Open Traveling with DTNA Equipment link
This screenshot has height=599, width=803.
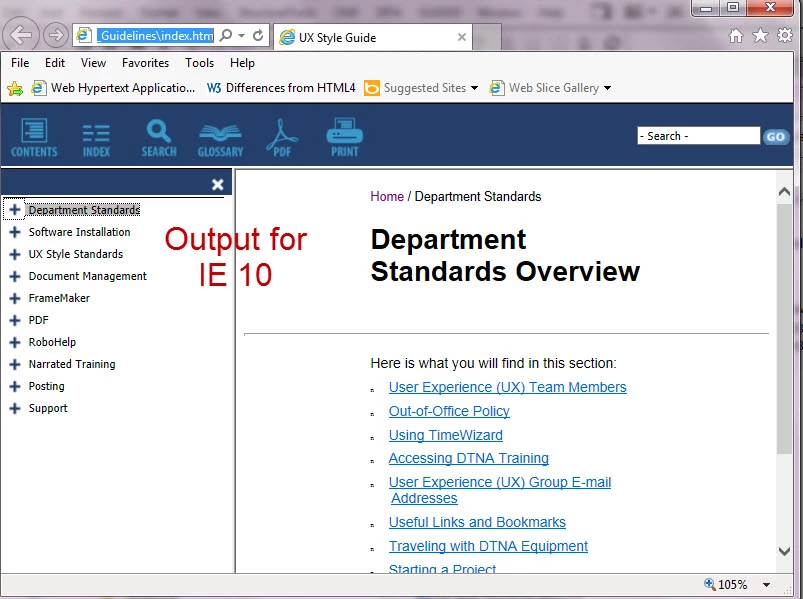point(488,546)
